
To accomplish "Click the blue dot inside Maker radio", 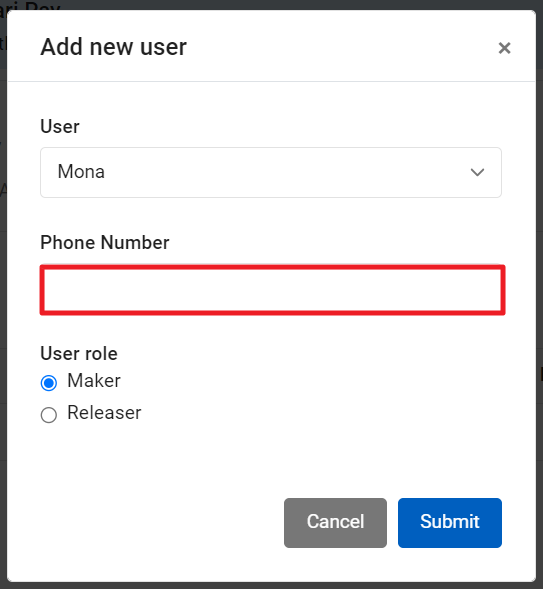I will point(49,383).
